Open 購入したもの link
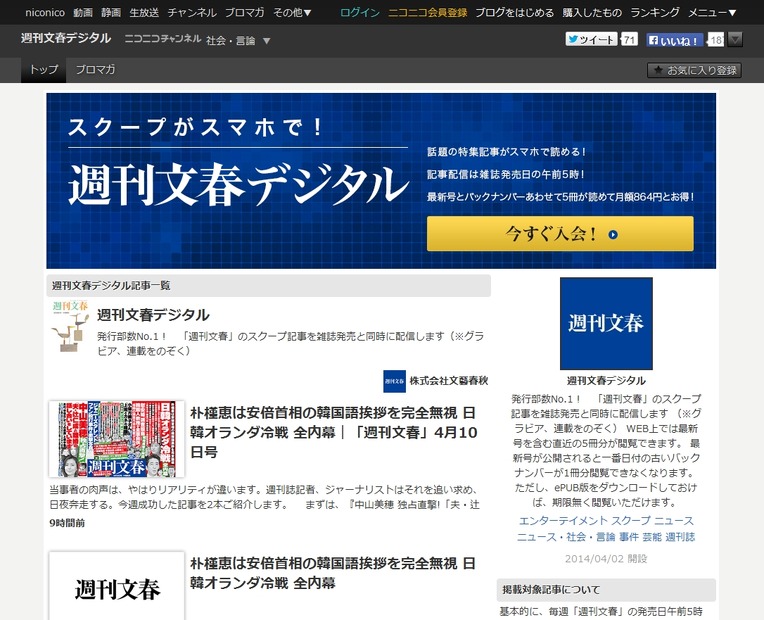This screenshot has width=764, height=620. pos(592,13)
